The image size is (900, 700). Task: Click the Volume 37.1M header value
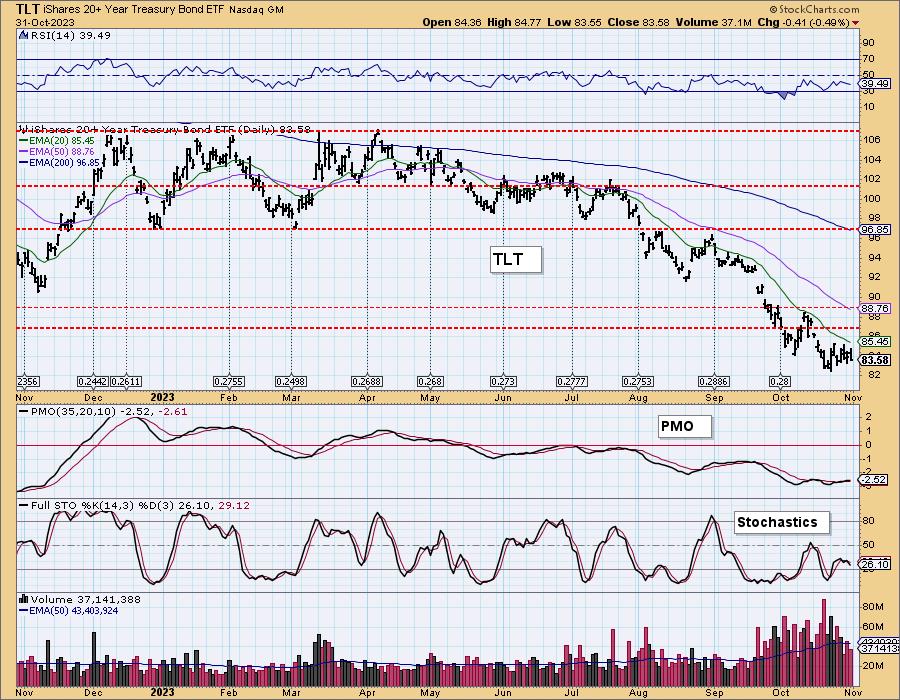pyautogui.click(x=713, y=22)
